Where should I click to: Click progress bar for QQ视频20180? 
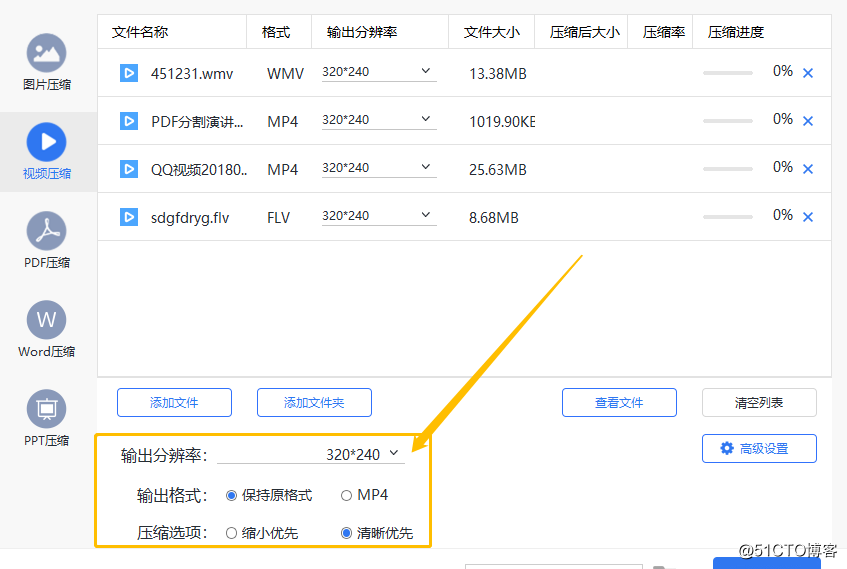pyautogui.click(x=728, y=169)
